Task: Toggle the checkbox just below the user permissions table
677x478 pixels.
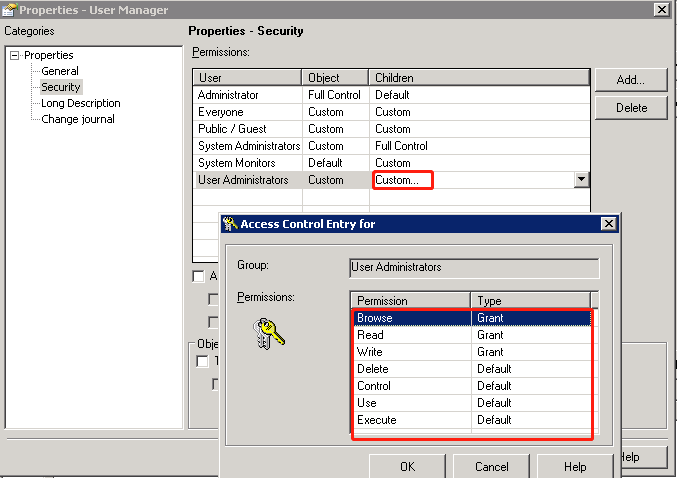Action: pyautogui.click(x=198, y=276)
